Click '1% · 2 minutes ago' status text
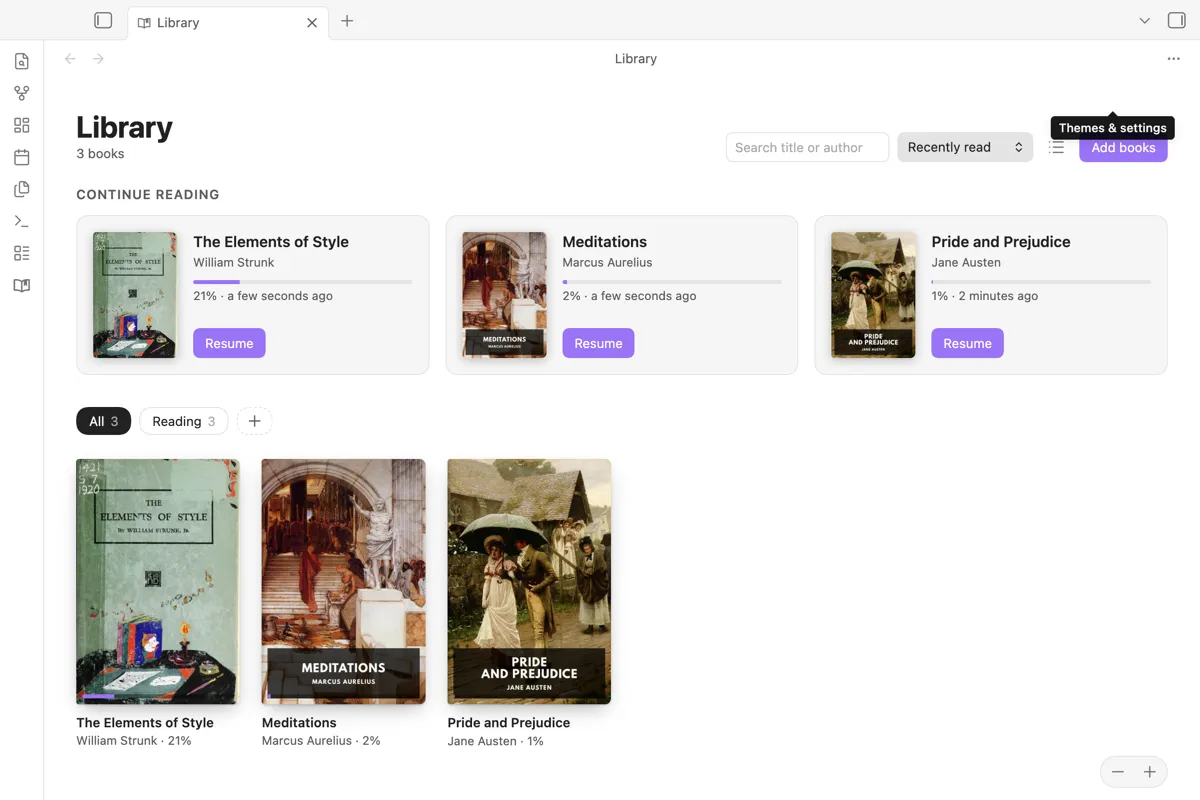The image size is (1200, 800). point(984,296)
